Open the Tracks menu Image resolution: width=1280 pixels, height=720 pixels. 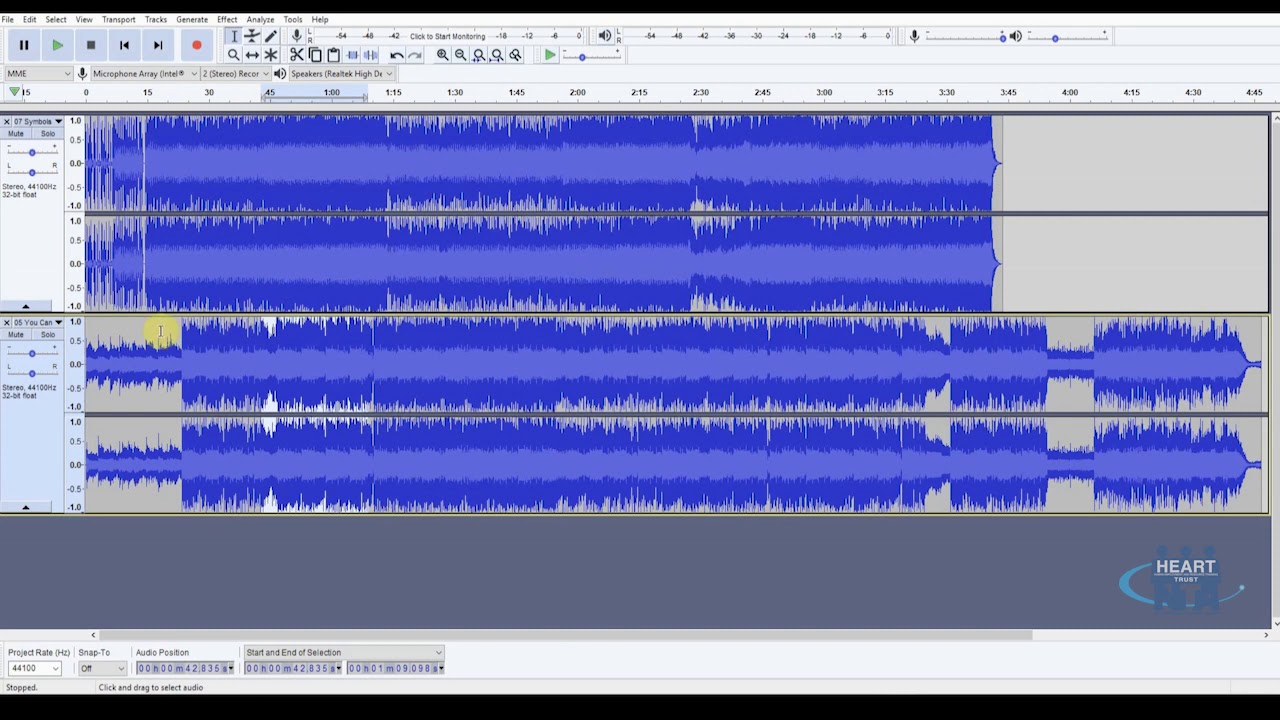coord(156,19)
